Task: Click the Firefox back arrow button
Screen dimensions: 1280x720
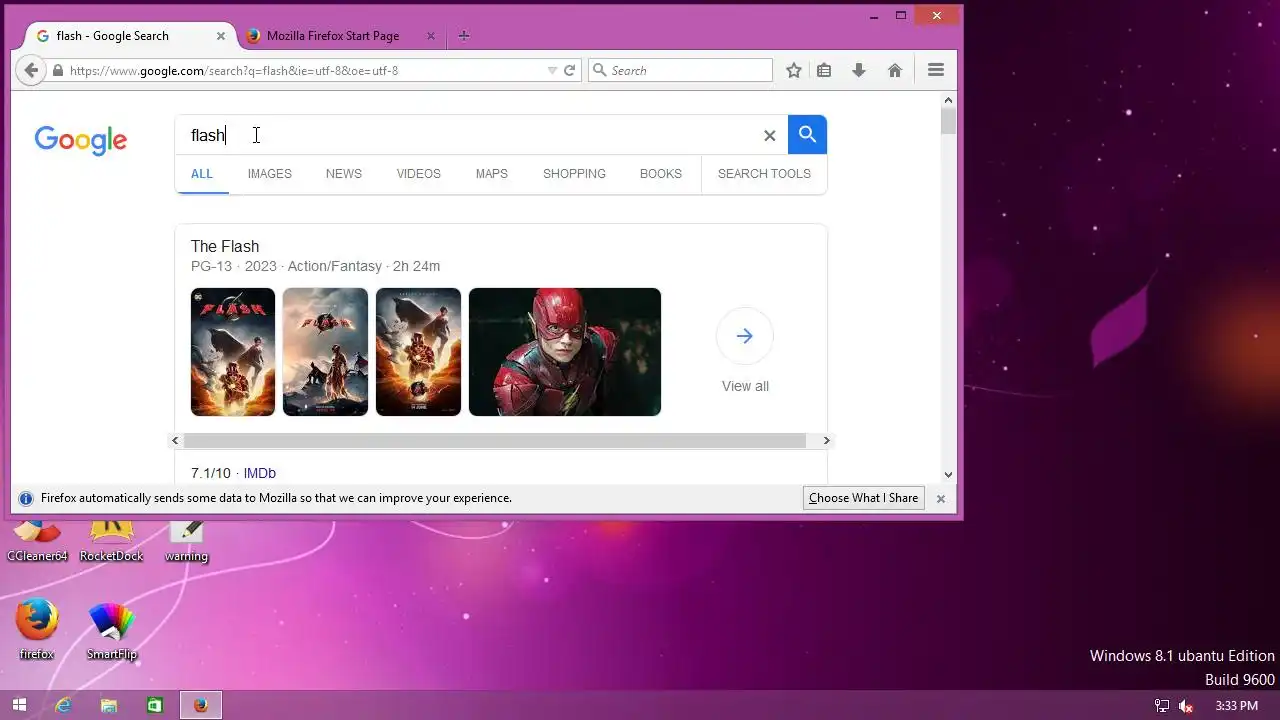Action: tap(31, 70)
